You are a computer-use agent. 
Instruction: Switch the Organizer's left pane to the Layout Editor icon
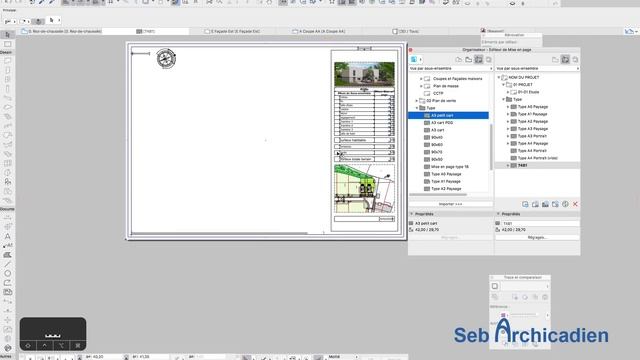(x=478, y=60)
